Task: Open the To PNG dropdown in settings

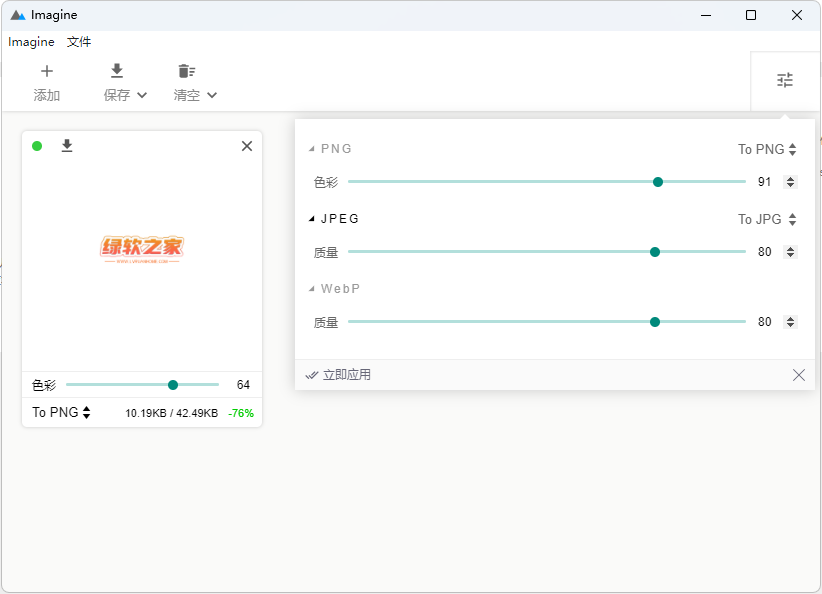Action: click(x=767, y=149)
